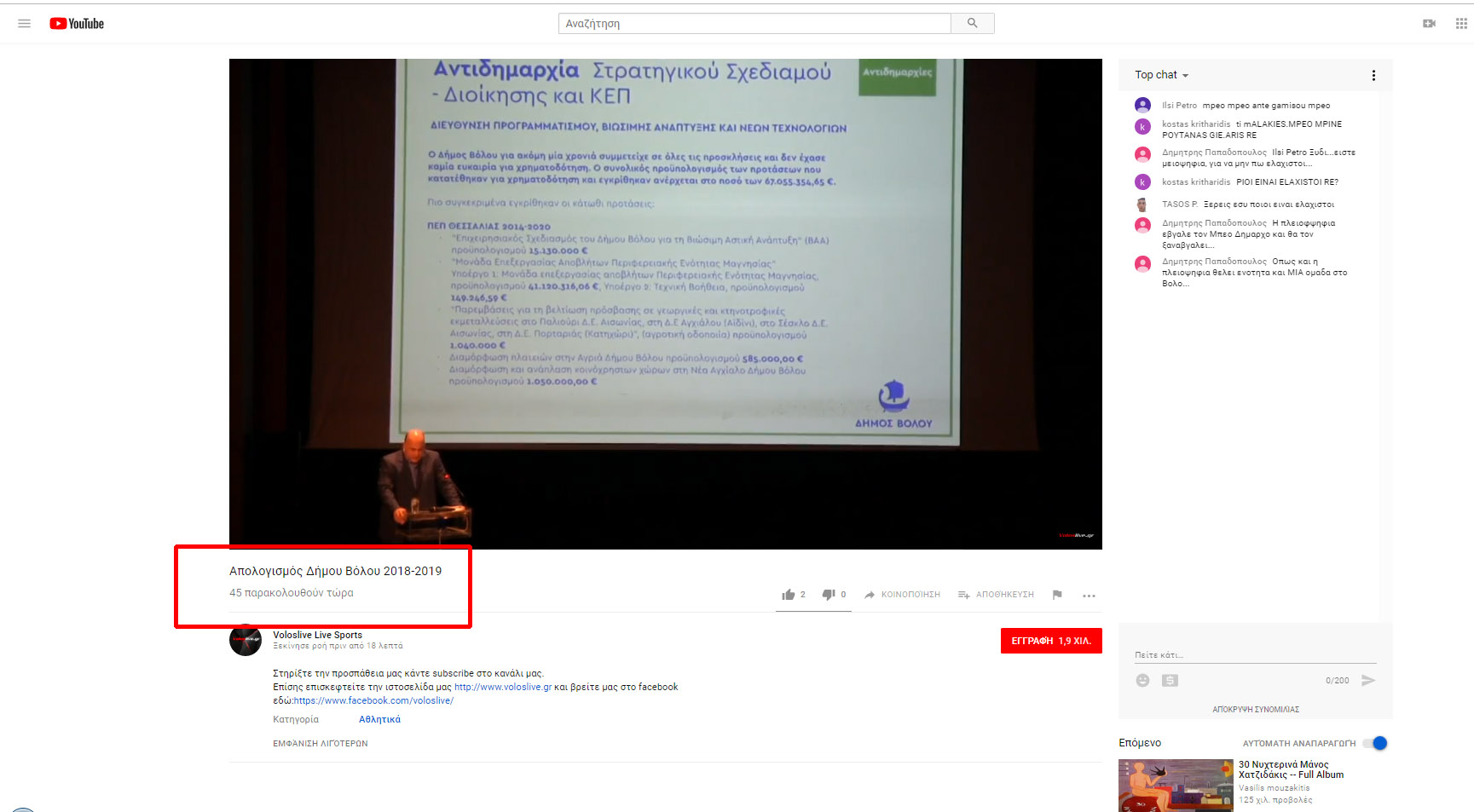The height and width of the screenshot is (812, 1474).
Task: Open chat options three-dot menu
Action: (1373, 75)
